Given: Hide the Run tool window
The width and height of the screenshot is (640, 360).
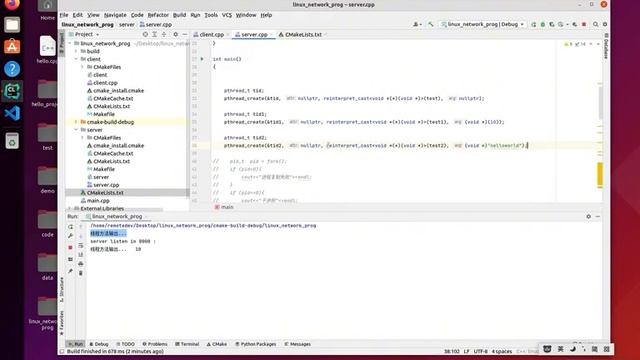Looking at the screenshot, I should pos(598,216).
